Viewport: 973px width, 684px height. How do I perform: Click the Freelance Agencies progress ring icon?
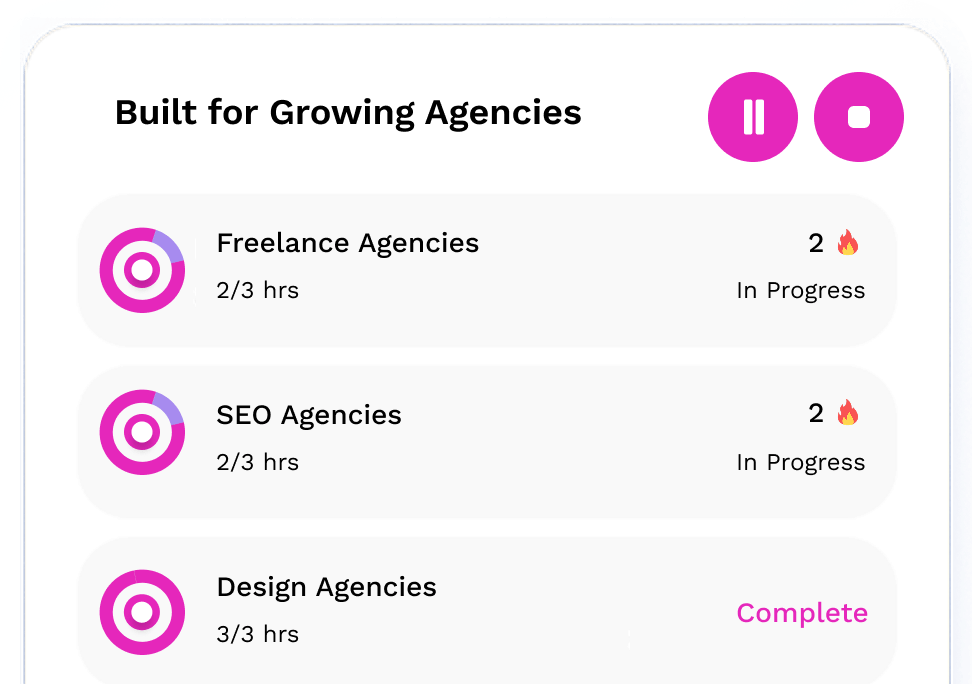142,270
